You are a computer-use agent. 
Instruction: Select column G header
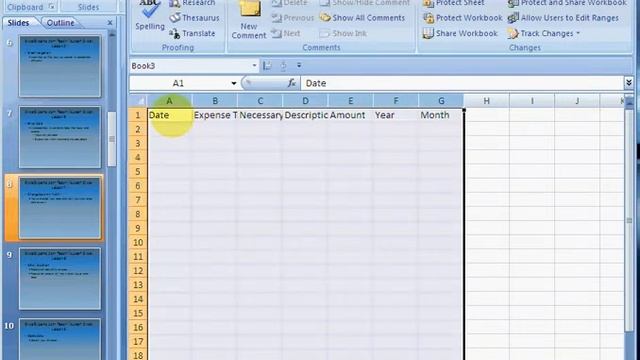click(441, 100)
